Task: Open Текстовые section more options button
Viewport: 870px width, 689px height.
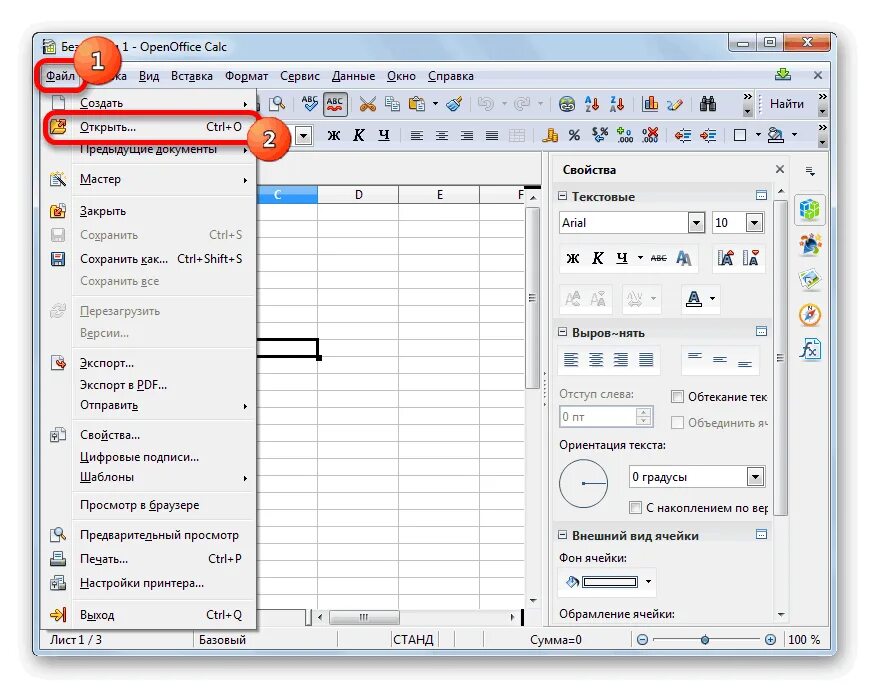Action: pos(761,195)
